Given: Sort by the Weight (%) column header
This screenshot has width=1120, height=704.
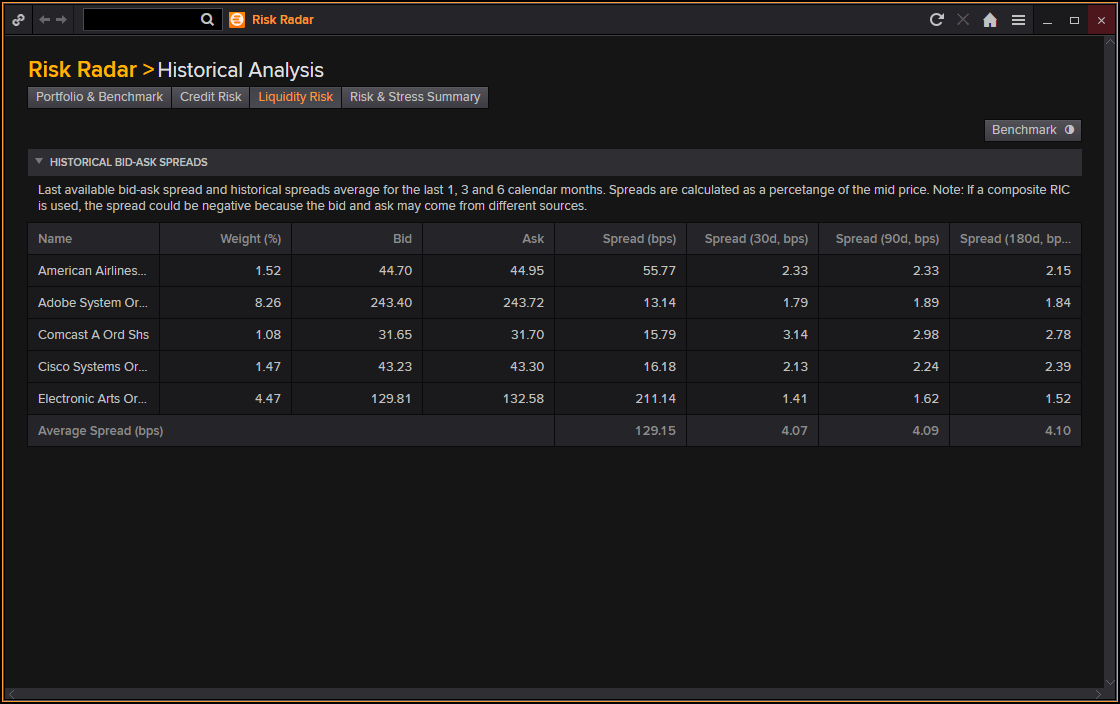Looking at the screenshot, I should 226,239.
